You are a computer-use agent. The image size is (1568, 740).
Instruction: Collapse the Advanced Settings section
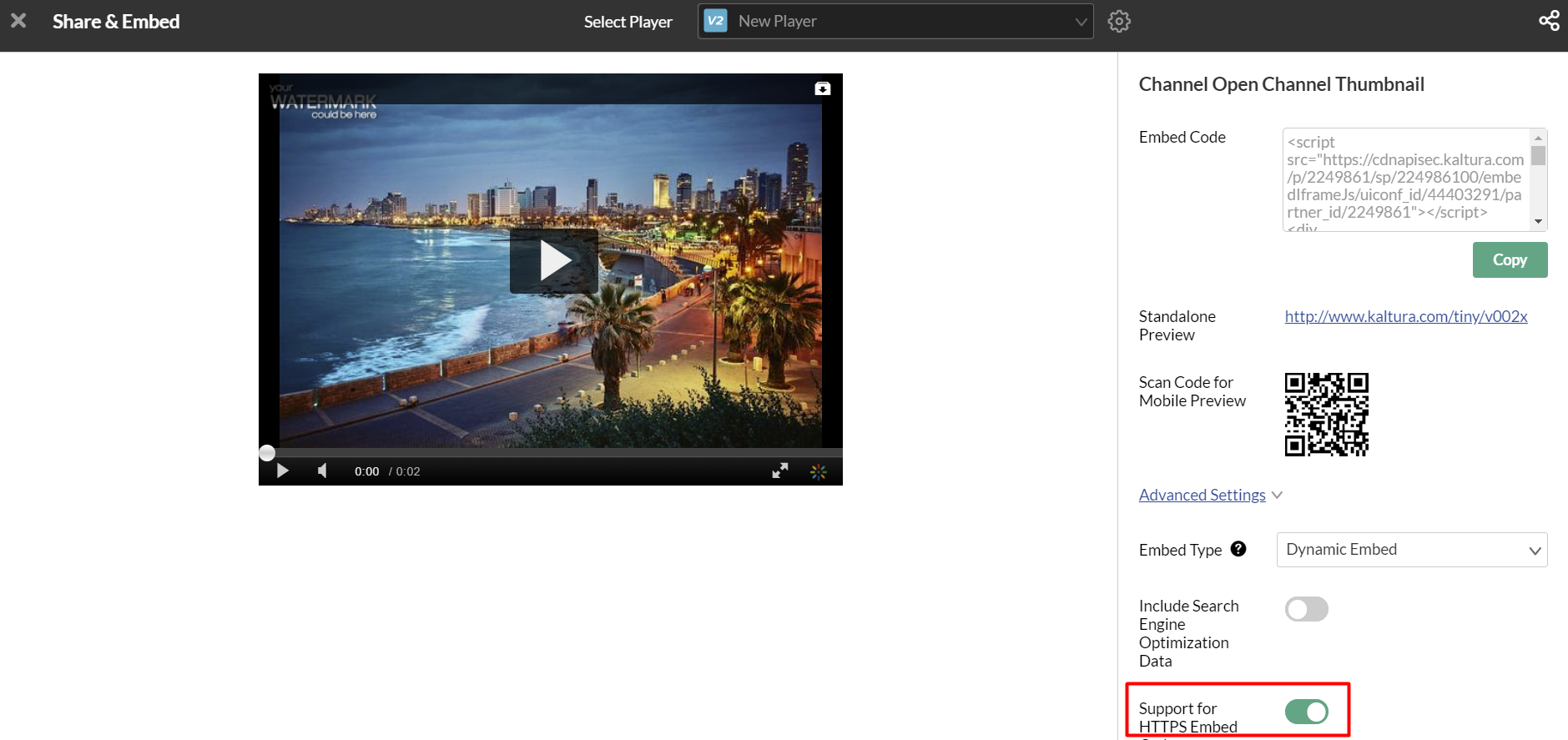click(x=1210, y=495)
